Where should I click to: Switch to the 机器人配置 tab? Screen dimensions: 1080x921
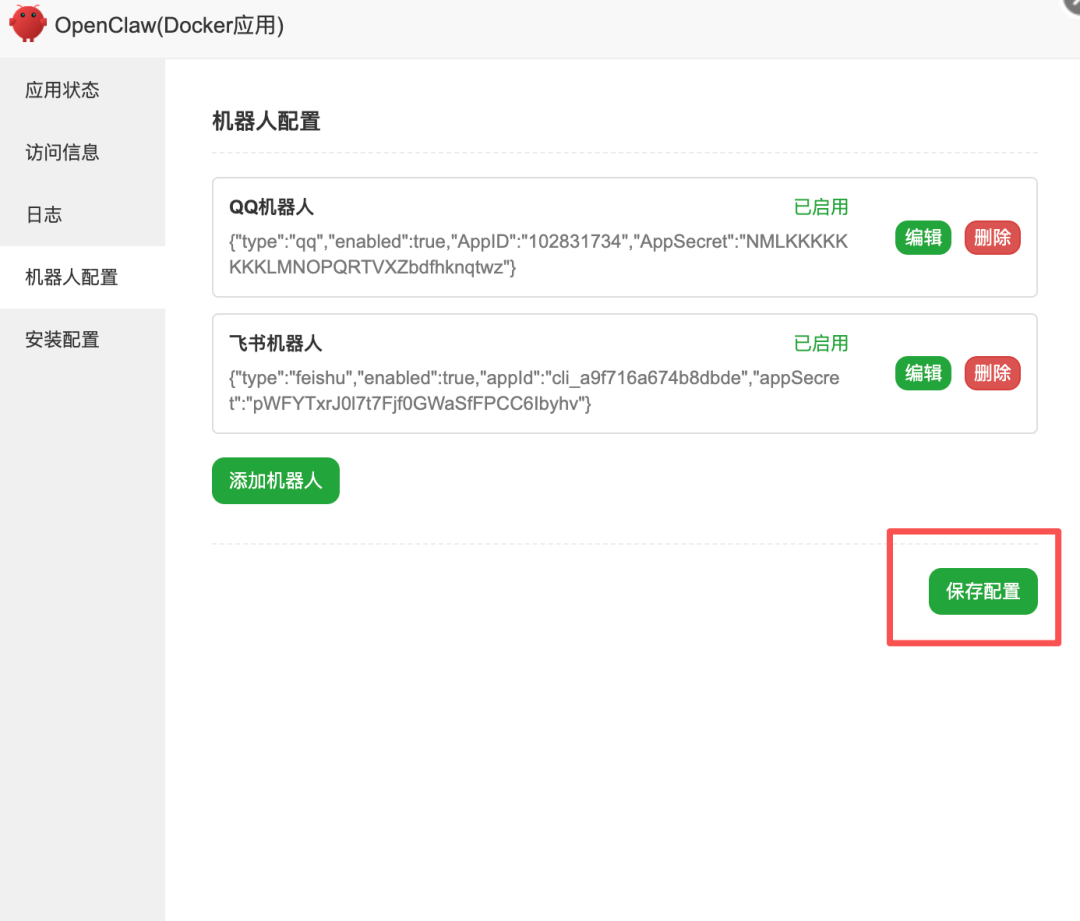[x=69, y=277]
